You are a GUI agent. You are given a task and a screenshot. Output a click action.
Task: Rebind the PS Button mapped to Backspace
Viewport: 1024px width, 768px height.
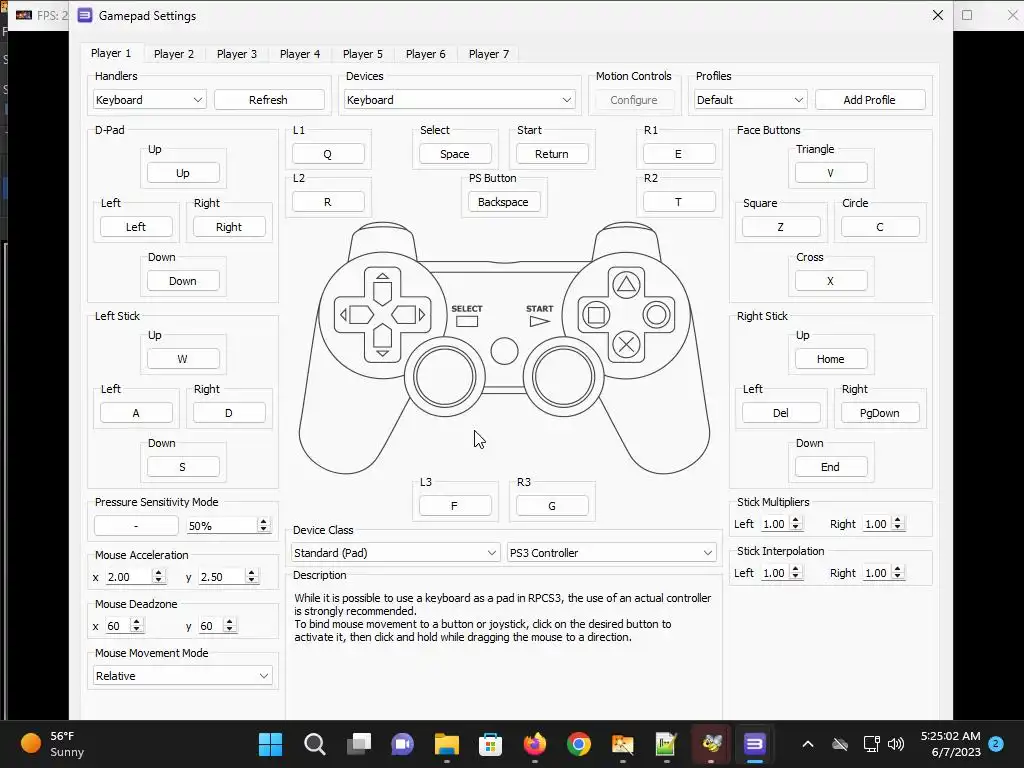[504, 202]
